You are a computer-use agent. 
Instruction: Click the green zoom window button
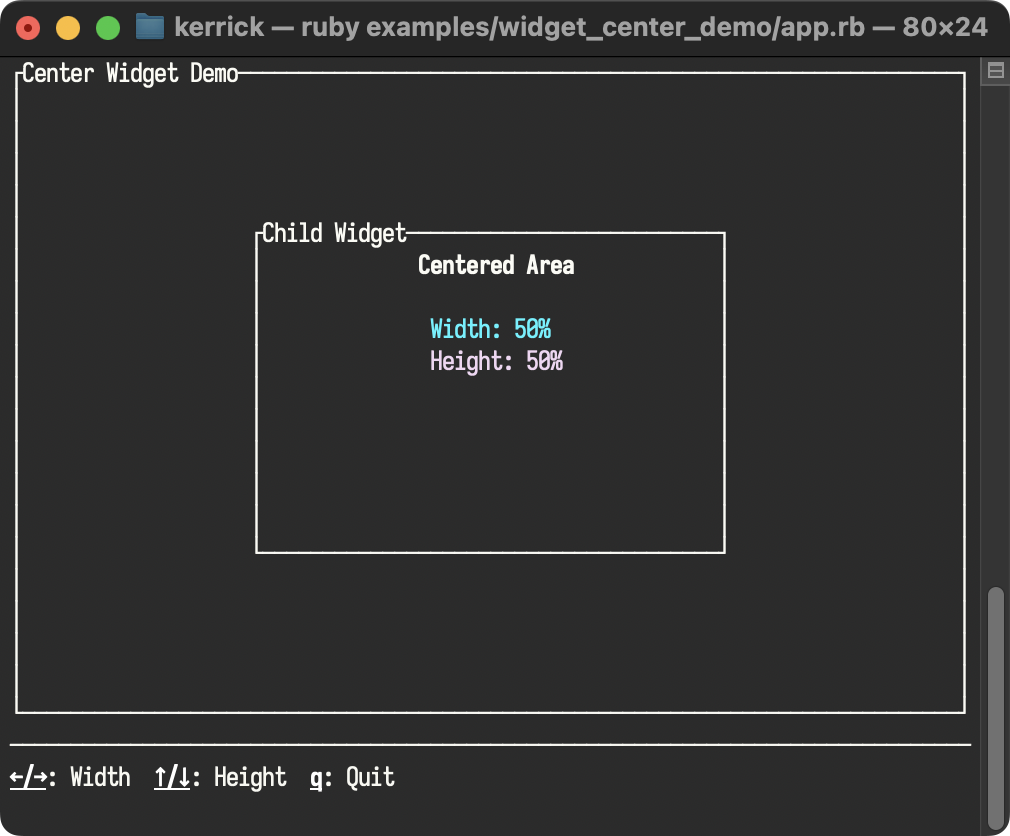pyautogui.click(x=108, y=28)
